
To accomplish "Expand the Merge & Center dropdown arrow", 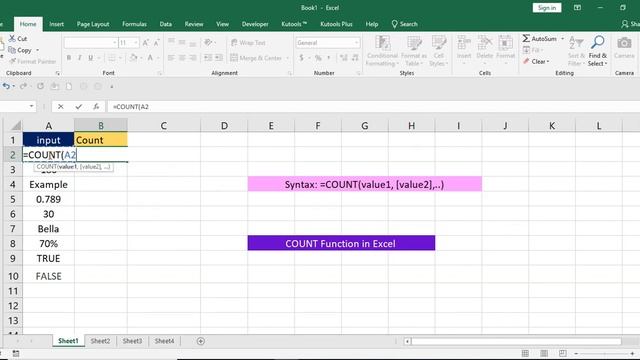I will (288, 58).
